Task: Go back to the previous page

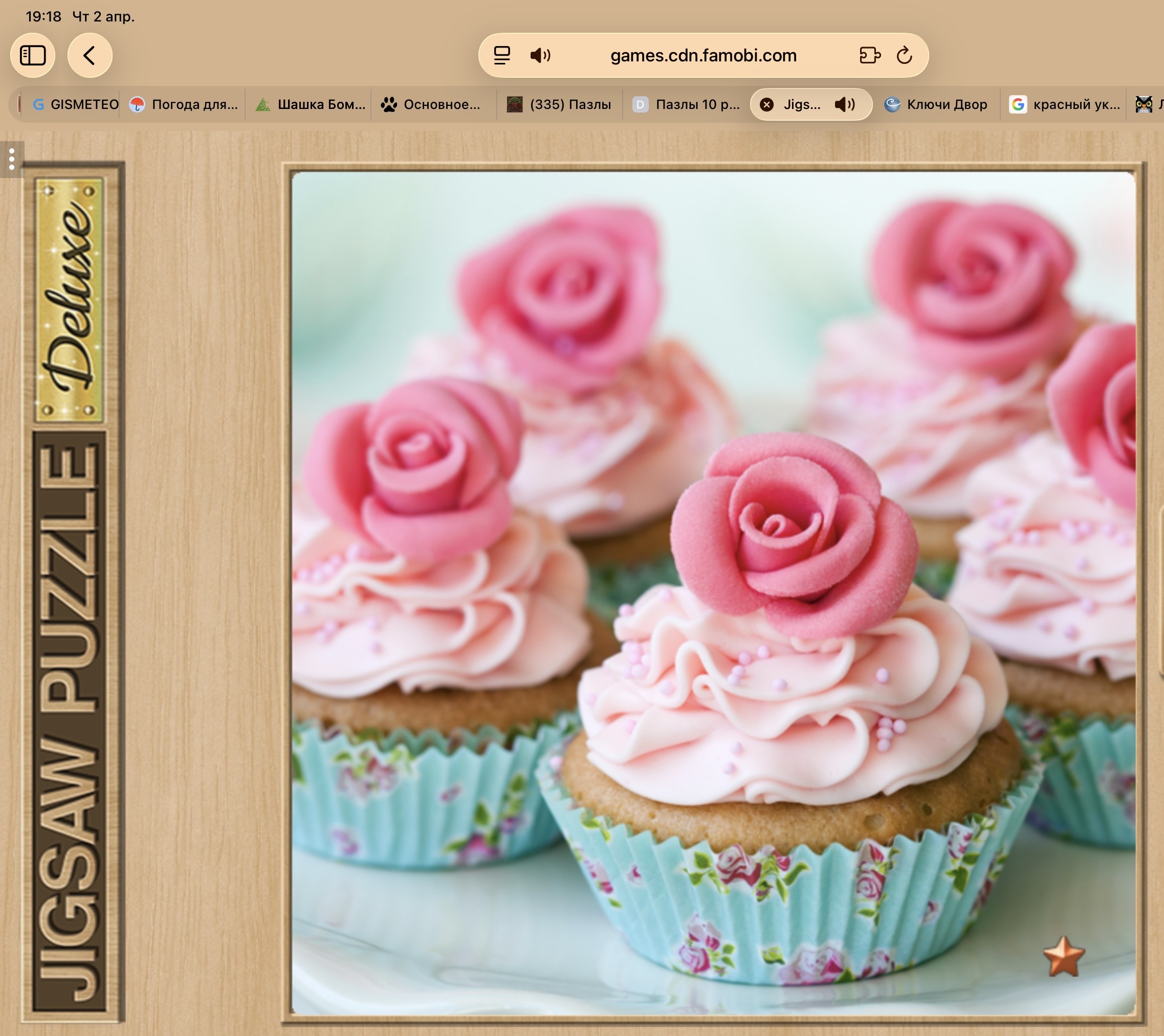Action: (x=90, y=55)
